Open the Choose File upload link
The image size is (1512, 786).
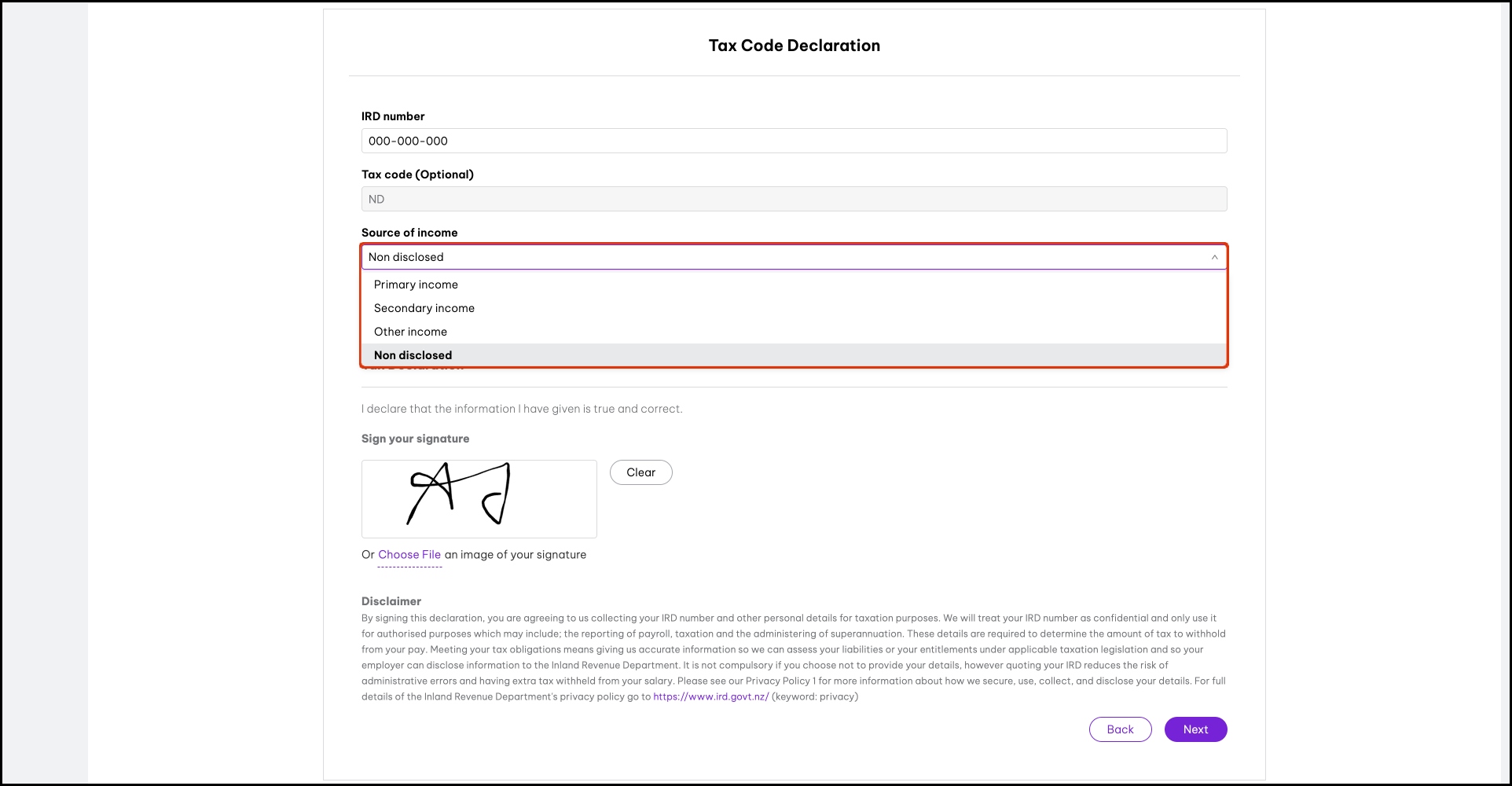(x=409, y=555)
